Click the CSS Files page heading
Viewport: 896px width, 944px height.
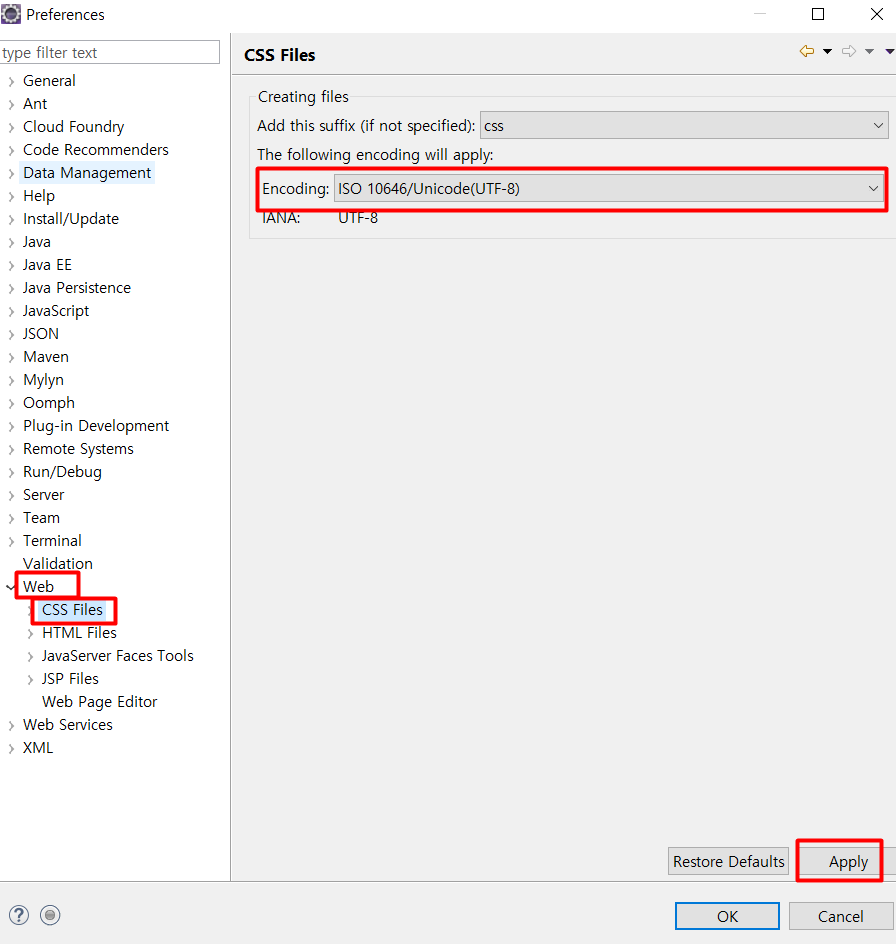coord(279,55)
